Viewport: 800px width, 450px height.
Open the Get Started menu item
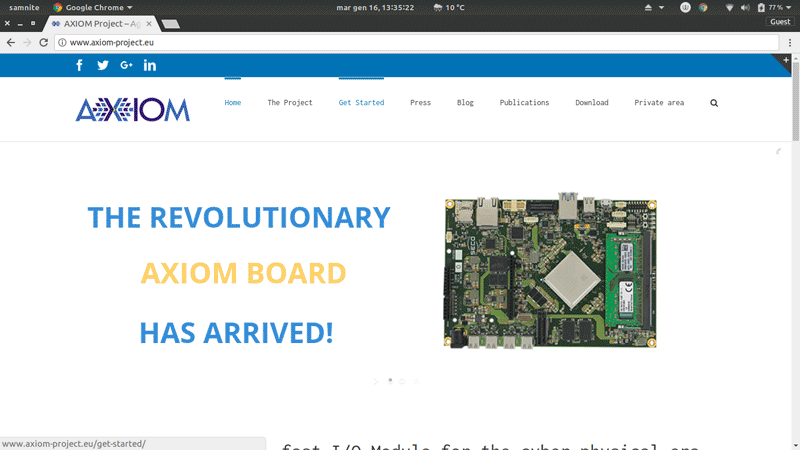pyautogui.click(x=361, y=103)
